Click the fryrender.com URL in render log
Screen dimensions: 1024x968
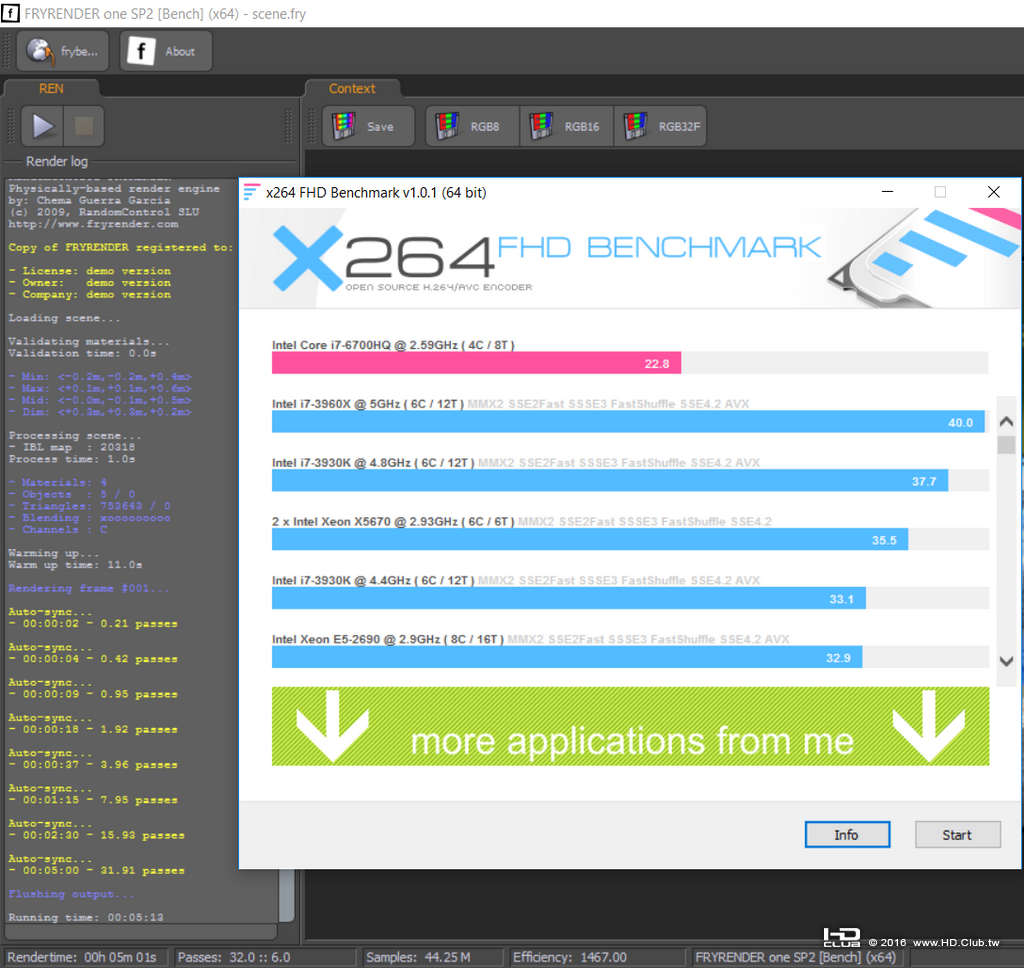(x=93, y=224)
